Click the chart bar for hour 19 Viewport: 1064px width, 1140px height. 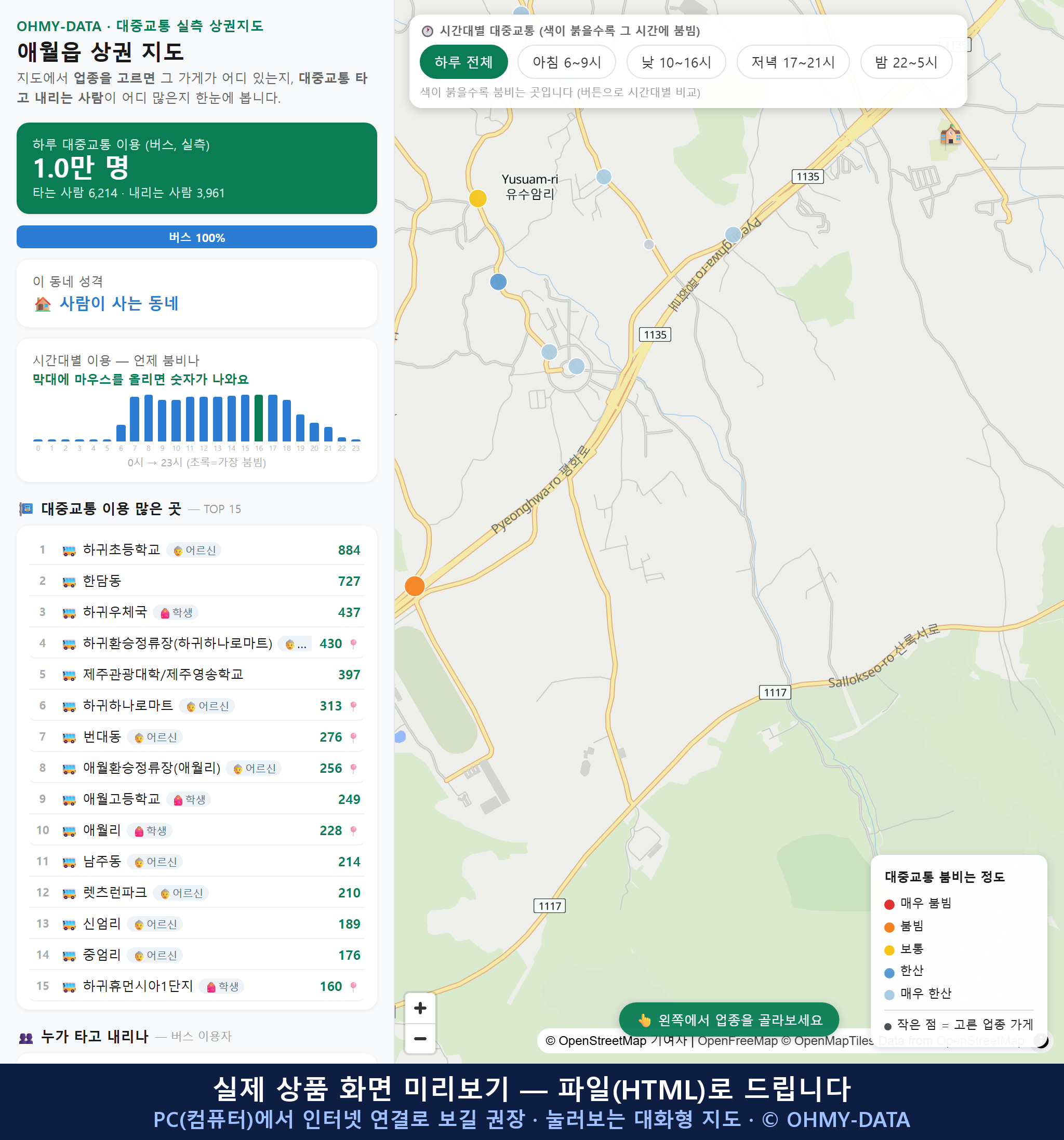[300, 427]
